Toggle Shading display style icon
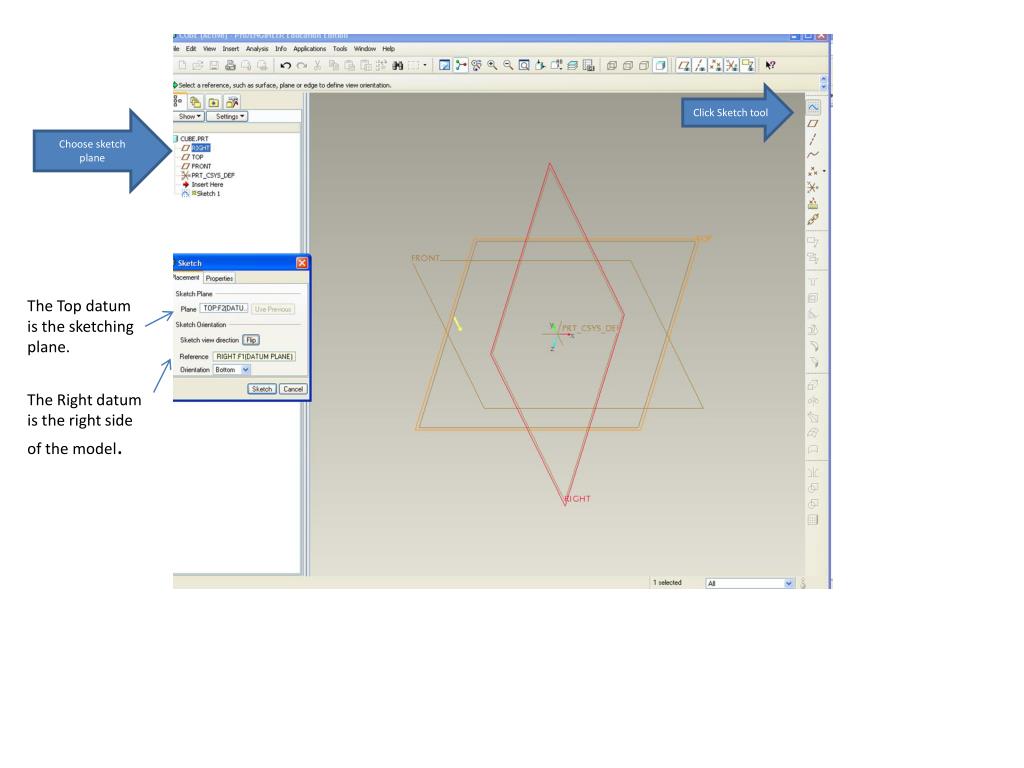This screenshot has height=768, width=1024. click(660, 65)
